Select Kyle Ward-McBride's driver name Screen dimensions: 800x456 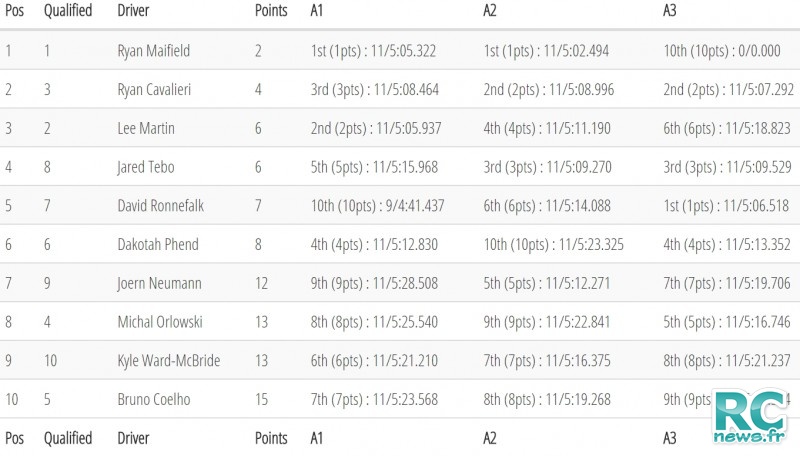click(169, 361)
